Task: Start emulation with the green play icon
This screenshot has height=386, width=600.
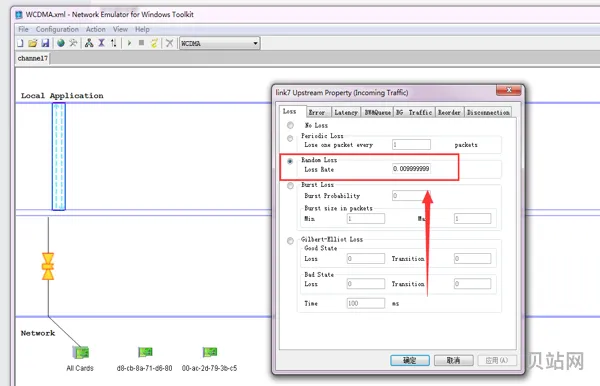Action: 129,43
